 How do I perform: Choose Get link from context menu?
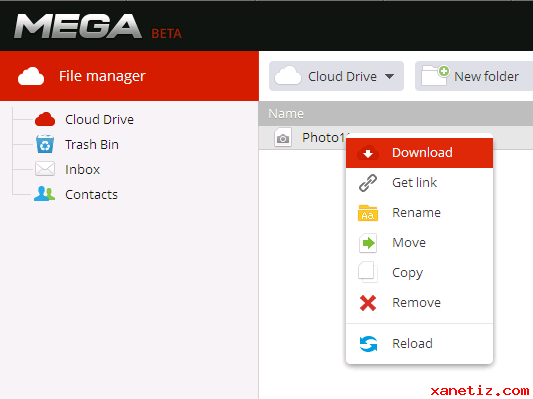pos(419,183)
